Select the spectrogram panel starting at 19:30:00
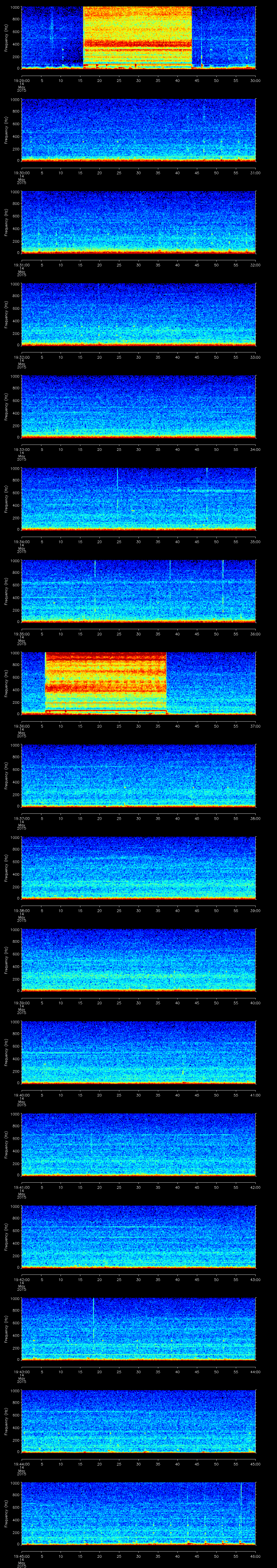Viewport: 277px width, 1568px height. tap(138, 130)
